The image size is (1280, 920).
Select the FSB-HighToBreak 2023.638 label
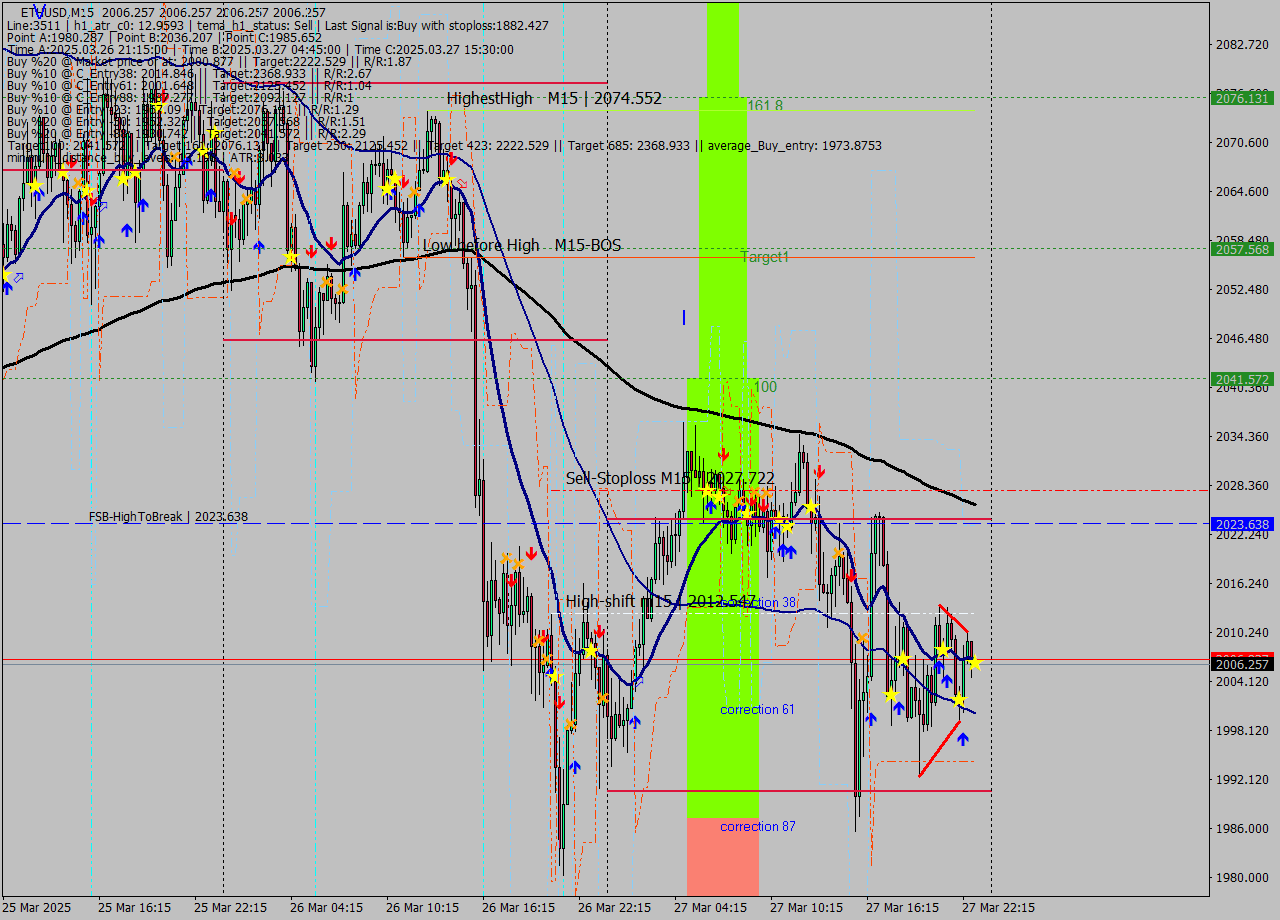click(x=168, y=516)
